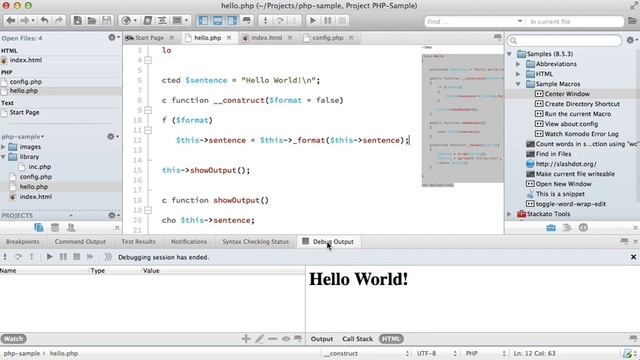Expand the Stackato Tools folder
Viewport: 640px width, 360px height.
point(509,214)
